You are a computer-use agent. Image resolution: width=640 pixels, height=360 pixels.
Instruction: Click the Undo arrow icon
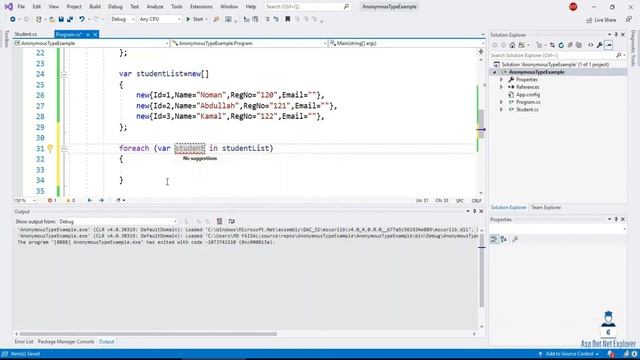tap(82, 19)
